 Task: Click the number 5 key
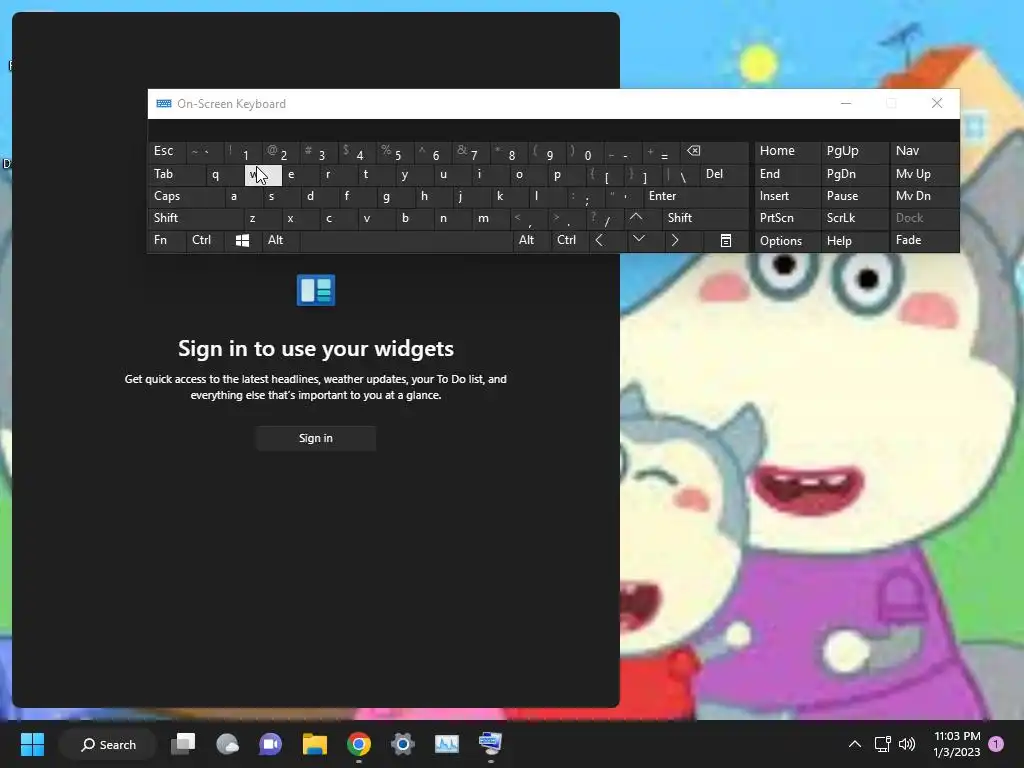395,152
